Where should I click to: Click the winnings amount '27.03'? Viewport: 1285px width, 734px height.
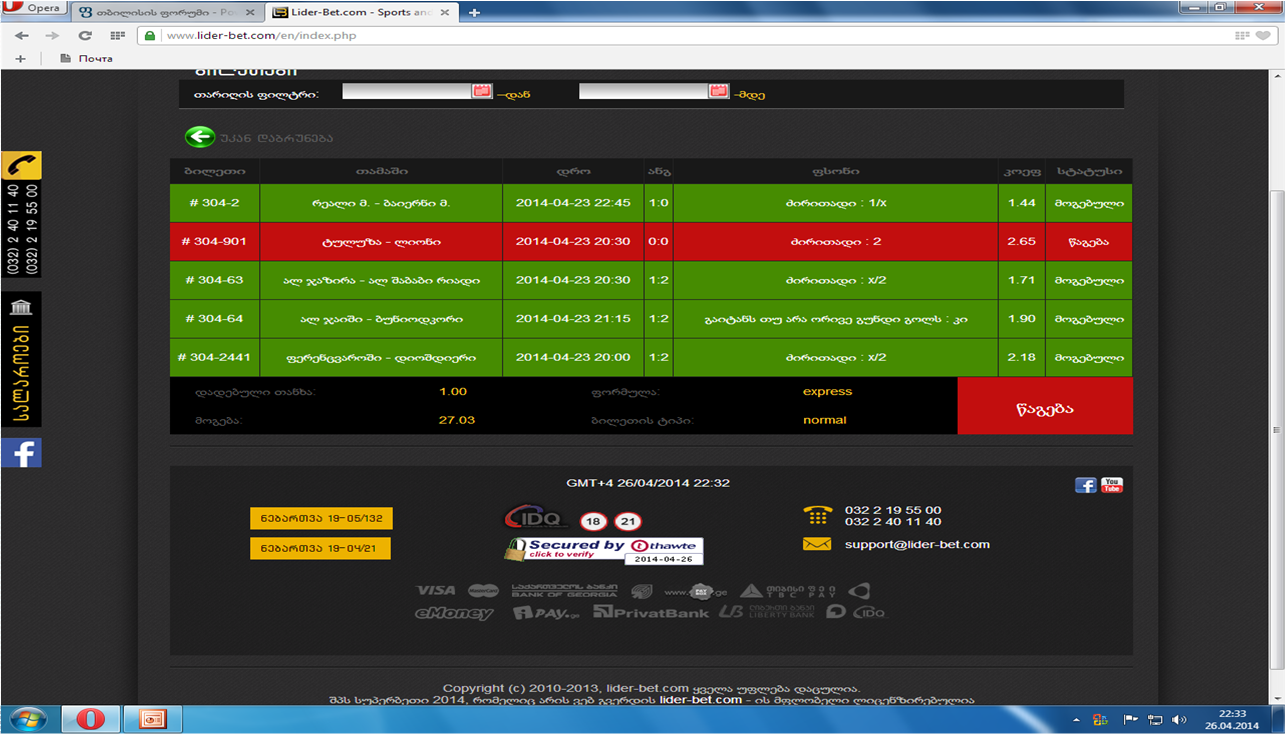pos(456,420)
